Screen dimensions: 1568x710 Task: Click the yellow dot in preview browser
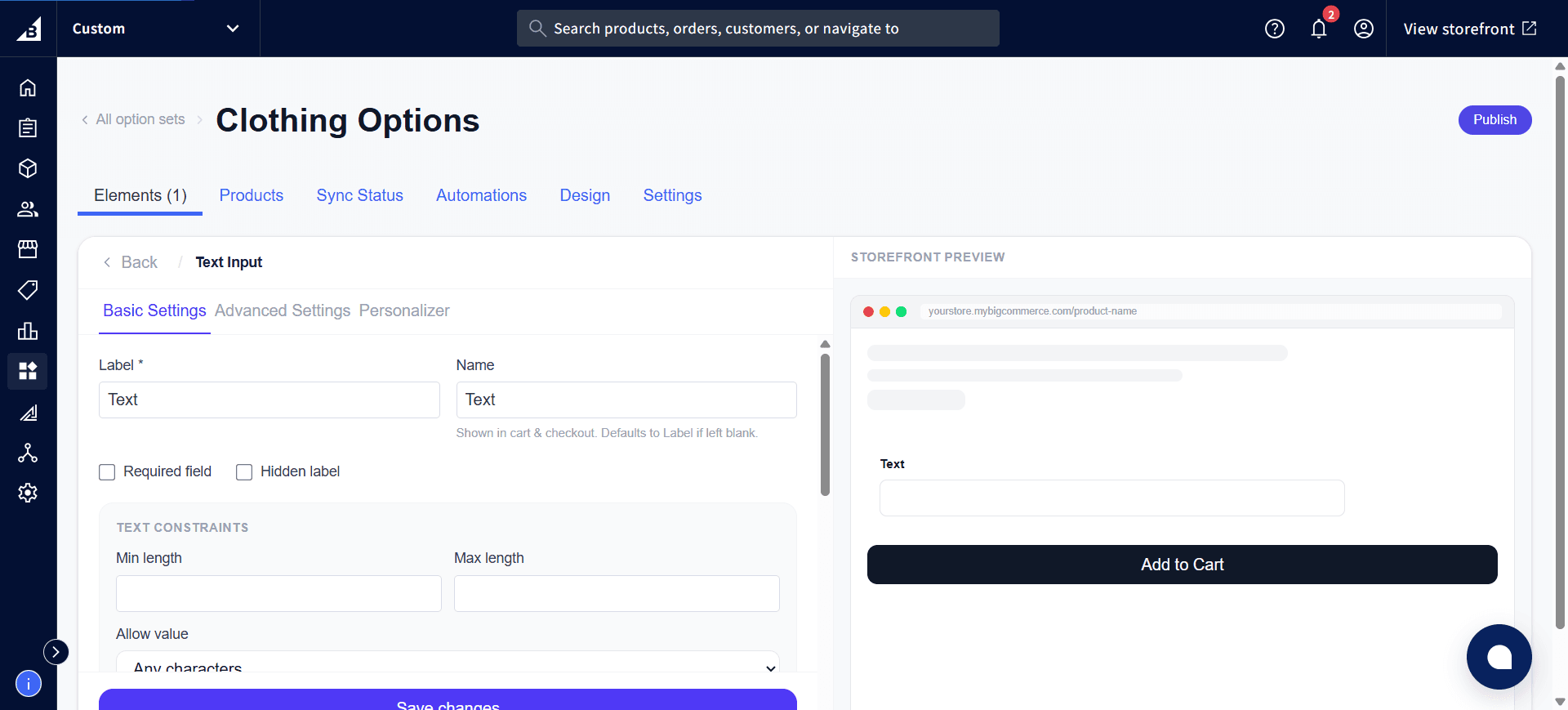884,311
